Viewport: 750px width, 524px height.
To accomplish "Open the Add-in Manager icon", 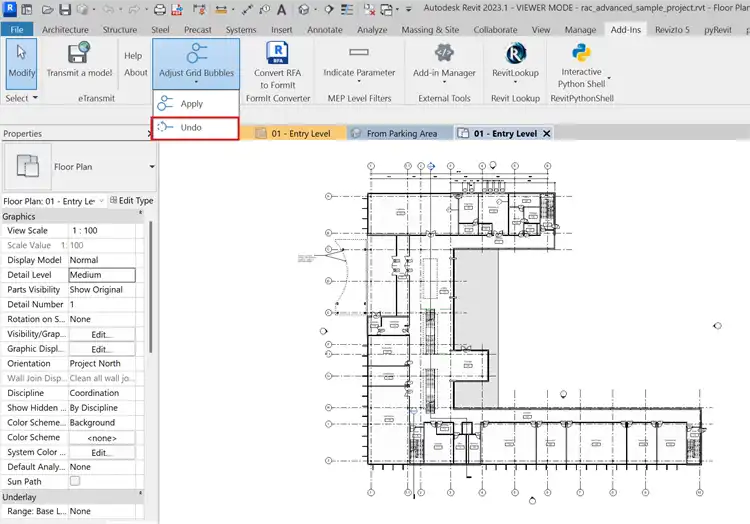I will pos(444,53).
